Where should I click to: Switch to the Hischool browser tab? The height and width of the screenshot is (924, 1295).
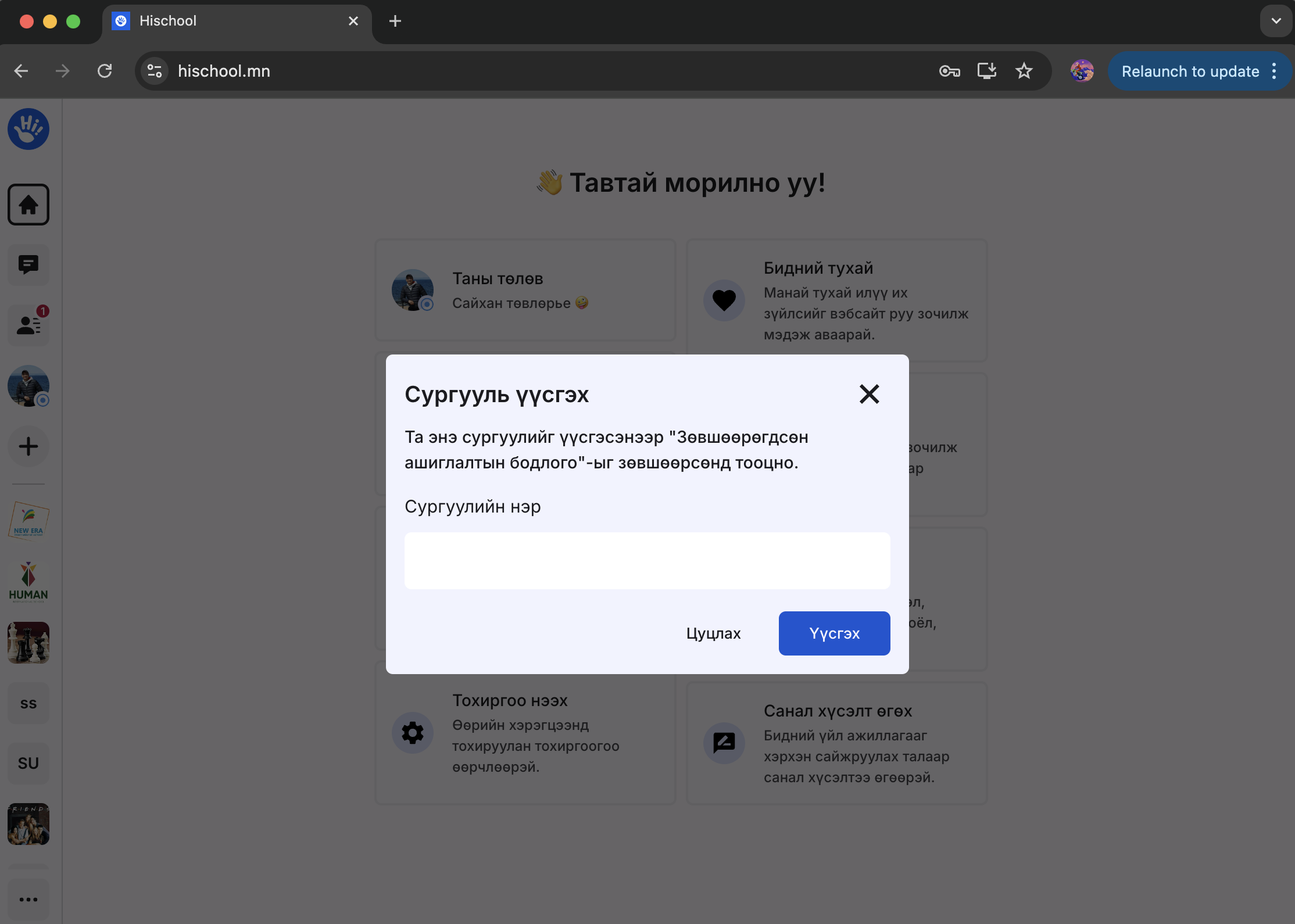click(227, 21)
